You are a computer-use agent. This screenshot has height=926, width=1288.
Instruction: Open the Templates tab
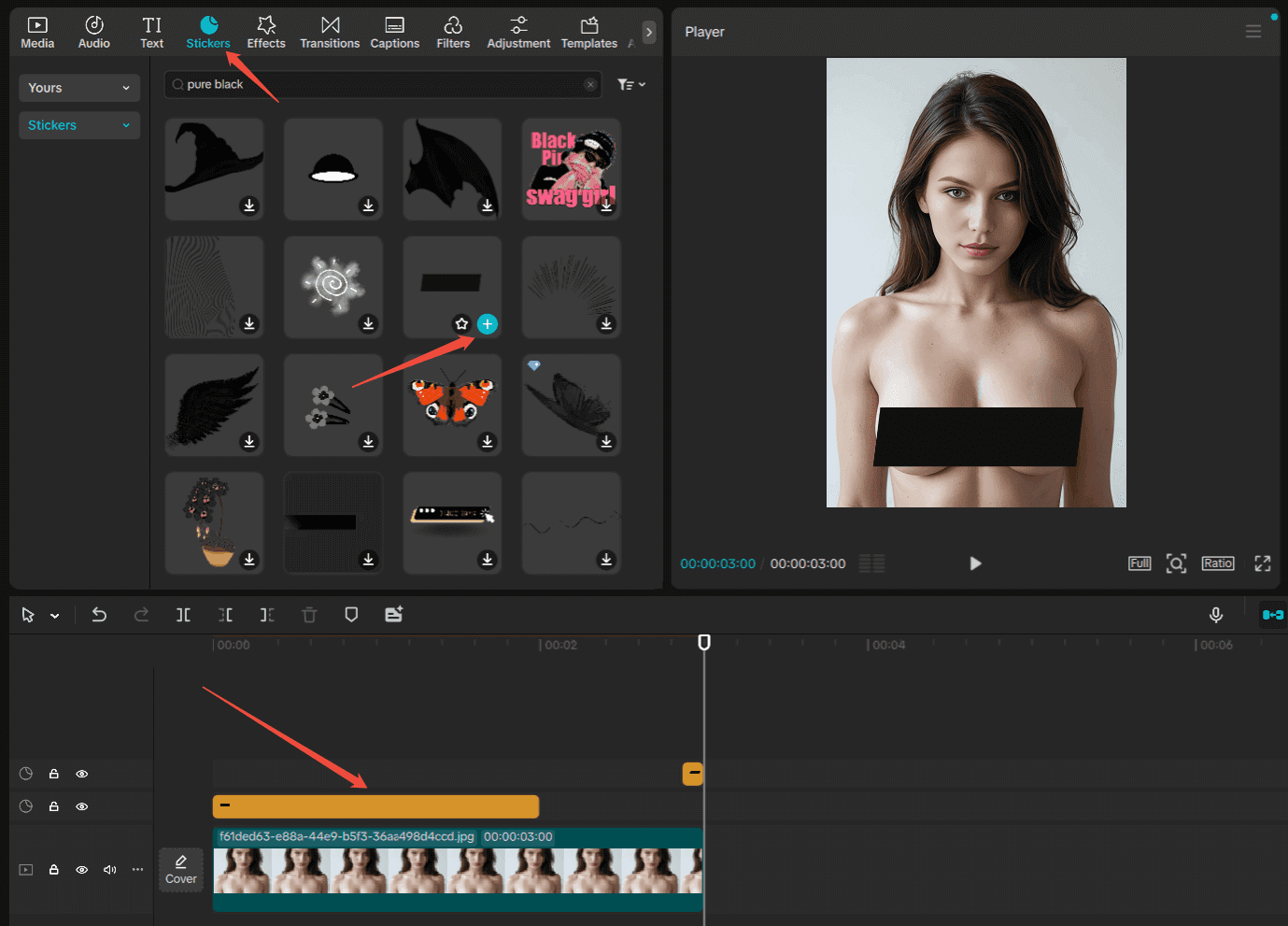pyautogui.click(x=589, y=32)
